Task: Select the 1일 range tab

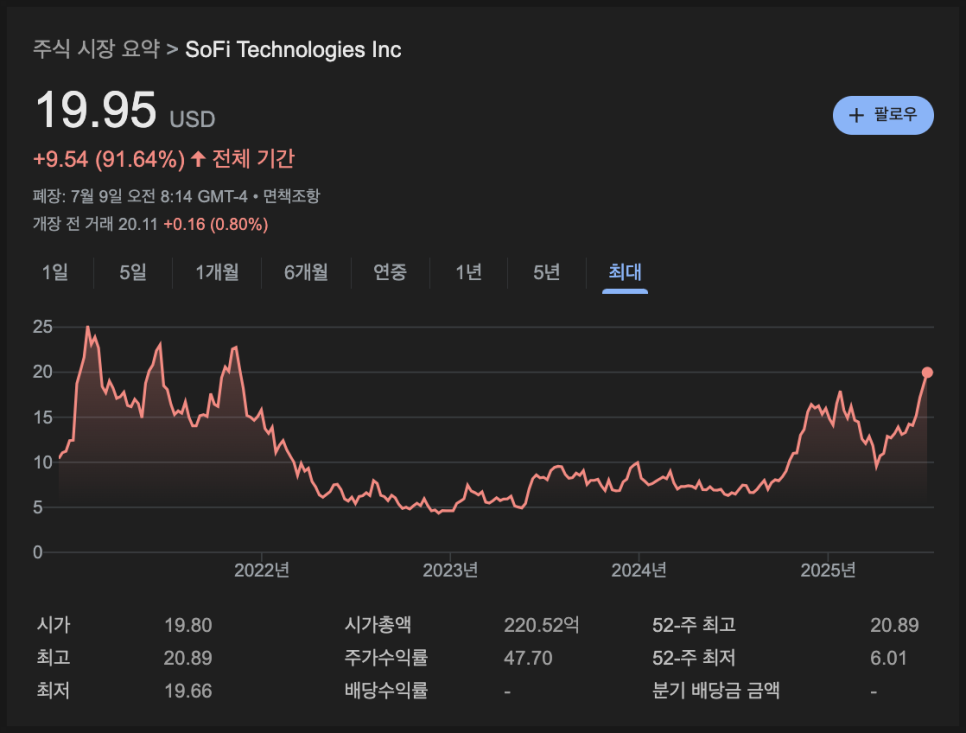Action: (x=55, y=272)
